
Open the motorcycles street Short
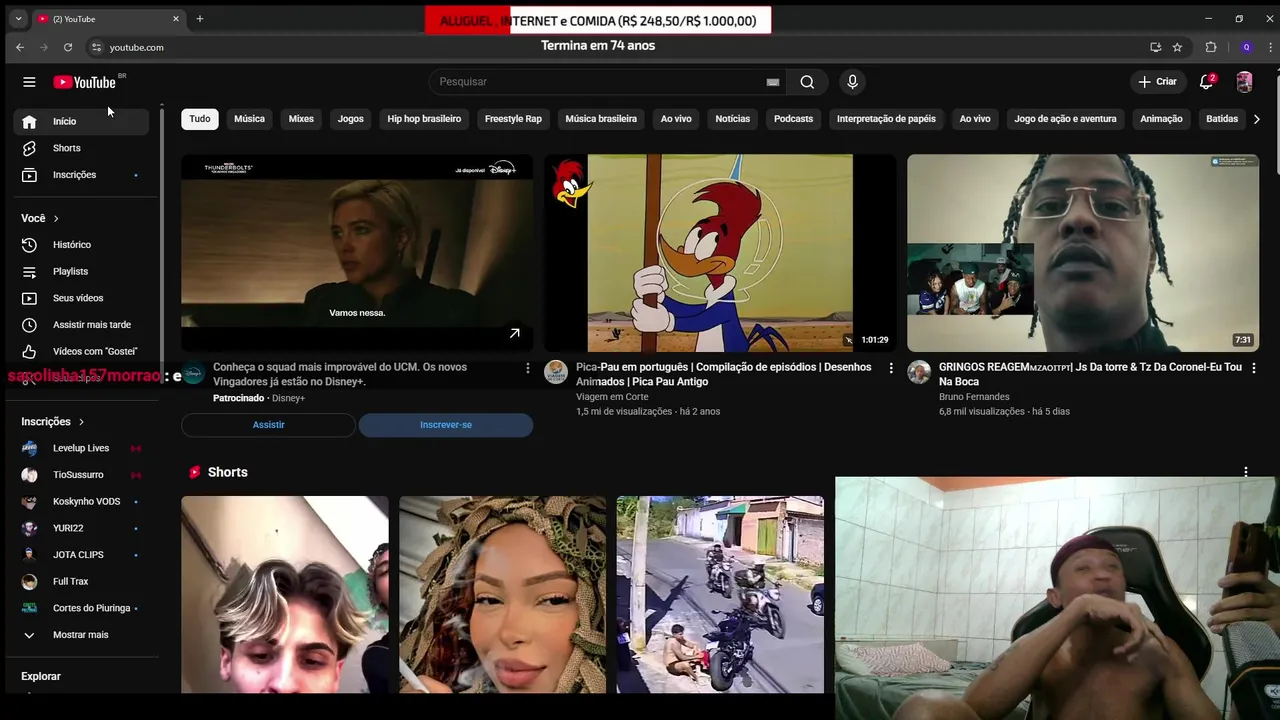[720, 595]
